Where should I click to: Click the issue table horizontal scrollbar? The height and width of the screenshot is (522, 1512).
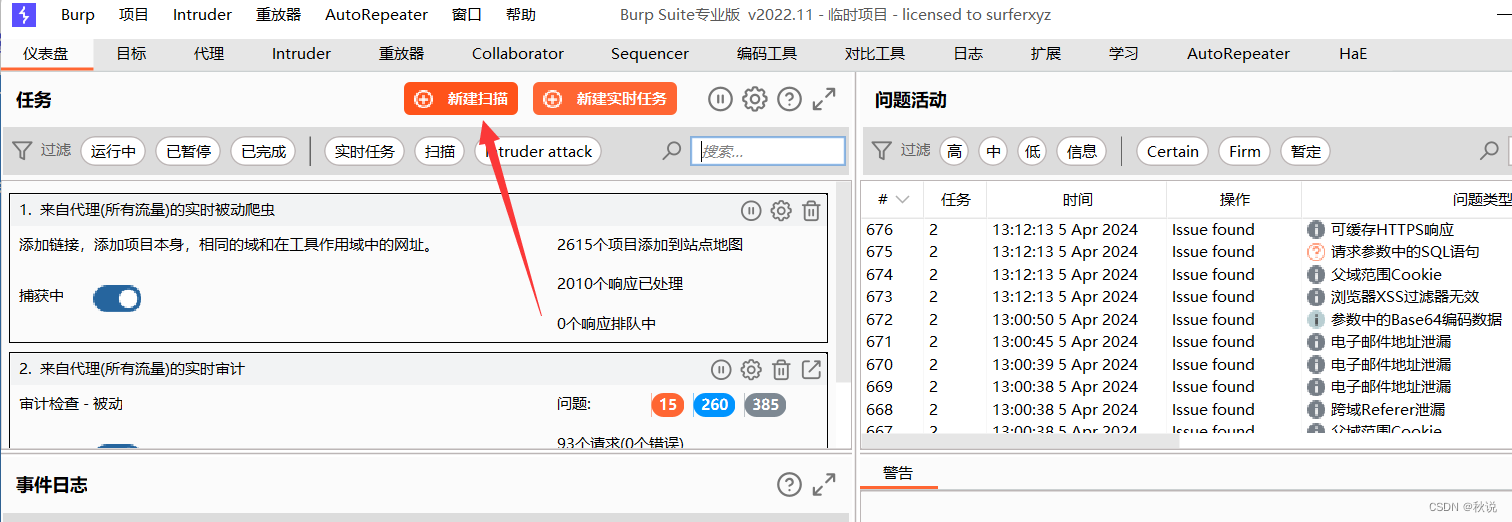[x=1020, y=441]
